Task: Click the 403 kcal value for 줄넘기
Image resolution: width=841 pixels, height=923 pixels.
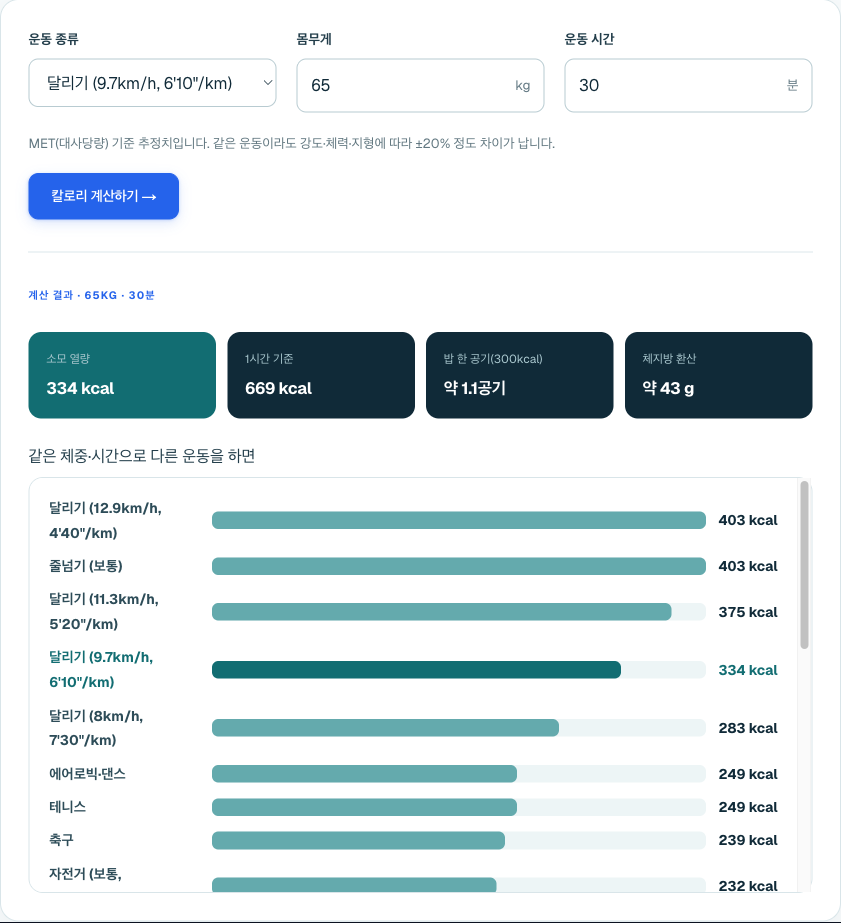Action: click(x=748, y=566)
